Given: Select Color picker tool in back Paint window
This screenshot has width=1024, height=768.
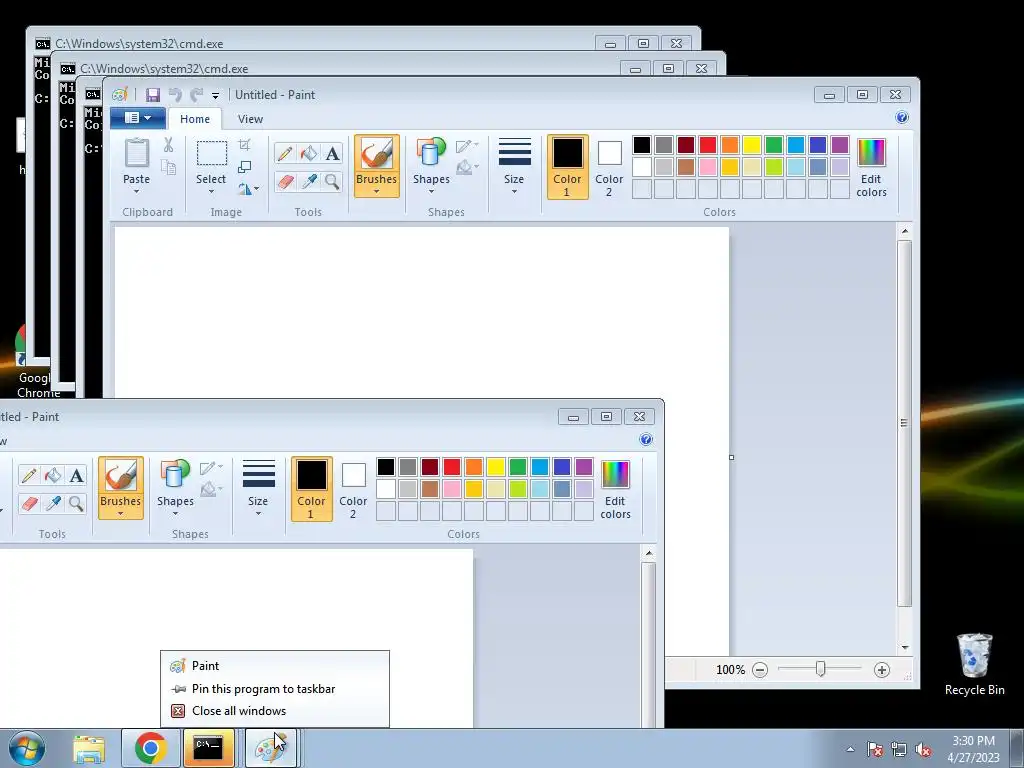Looking at the screenshot, I should point(309,182).
